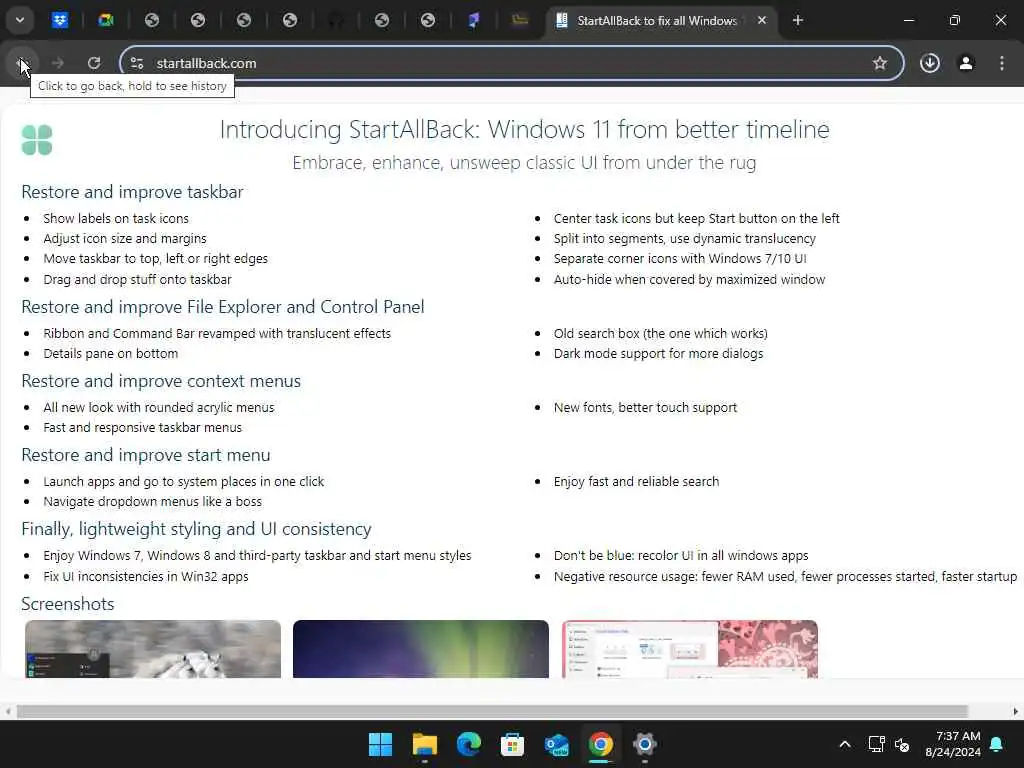The width and height of the screenshot is (1024, 768).
Task: Click 'Auto-hide when covered by maximized window'
Action: tap(690, 280)
